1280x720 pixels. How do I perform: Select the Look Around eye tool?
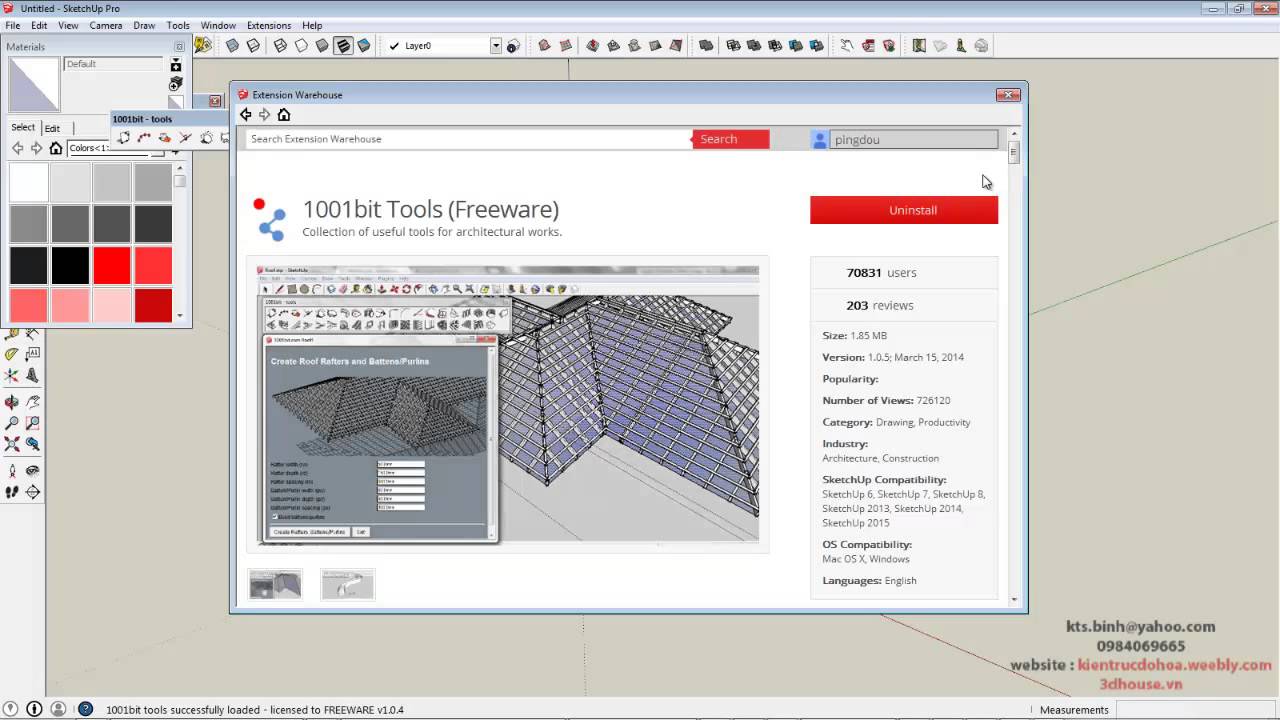click(32, 471)
